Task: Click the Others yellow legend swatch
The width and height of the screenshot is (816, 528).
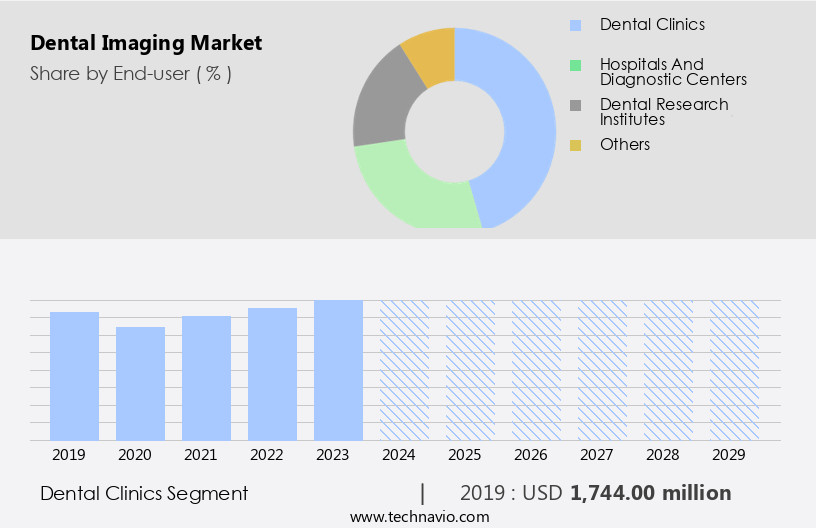Action: [x=575, y=146]
